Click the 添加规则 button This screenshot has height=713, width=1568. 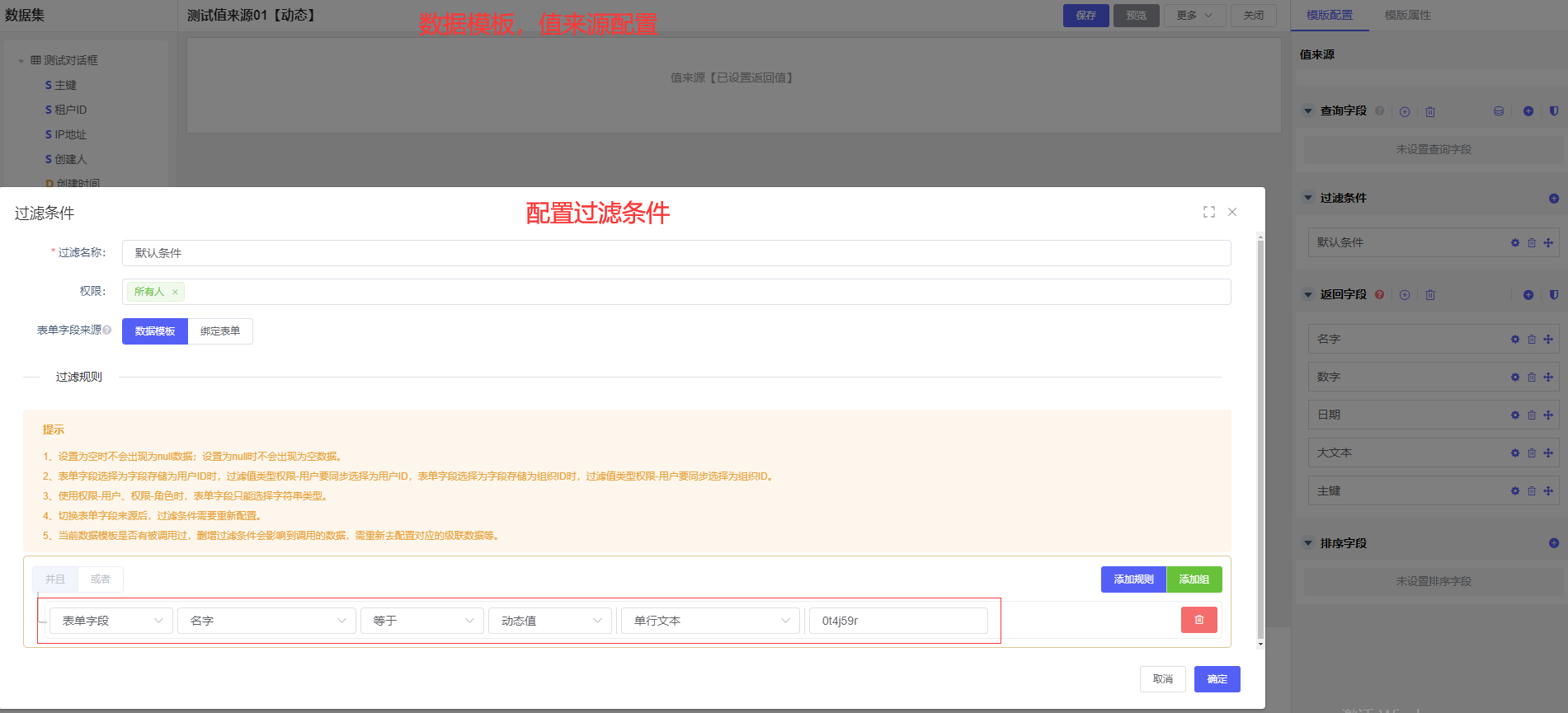click(x=1133, y=579)
